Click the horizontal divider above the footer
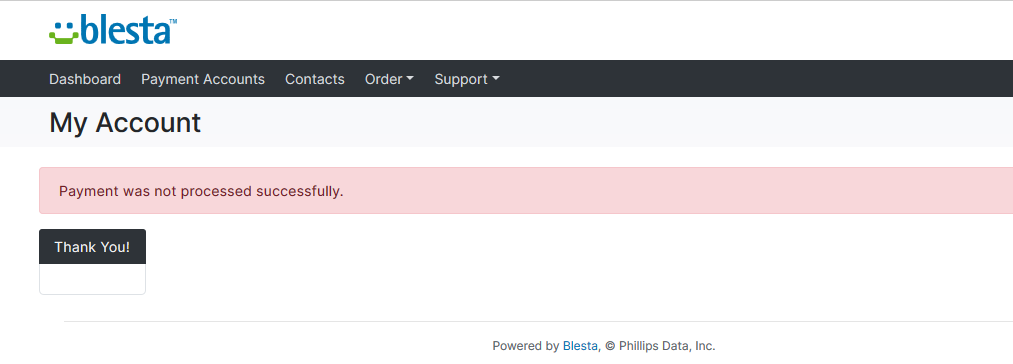 538,321
